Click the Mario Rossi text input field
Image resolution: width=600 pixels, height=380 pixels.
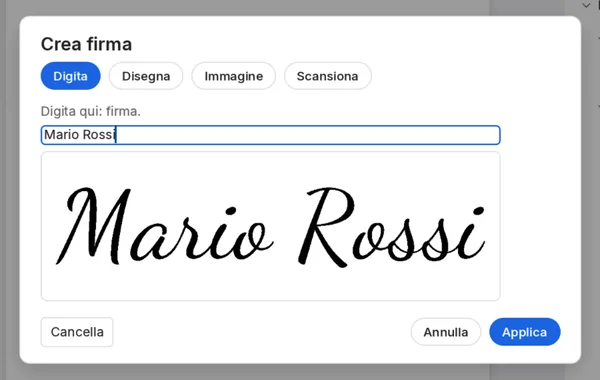271,135
